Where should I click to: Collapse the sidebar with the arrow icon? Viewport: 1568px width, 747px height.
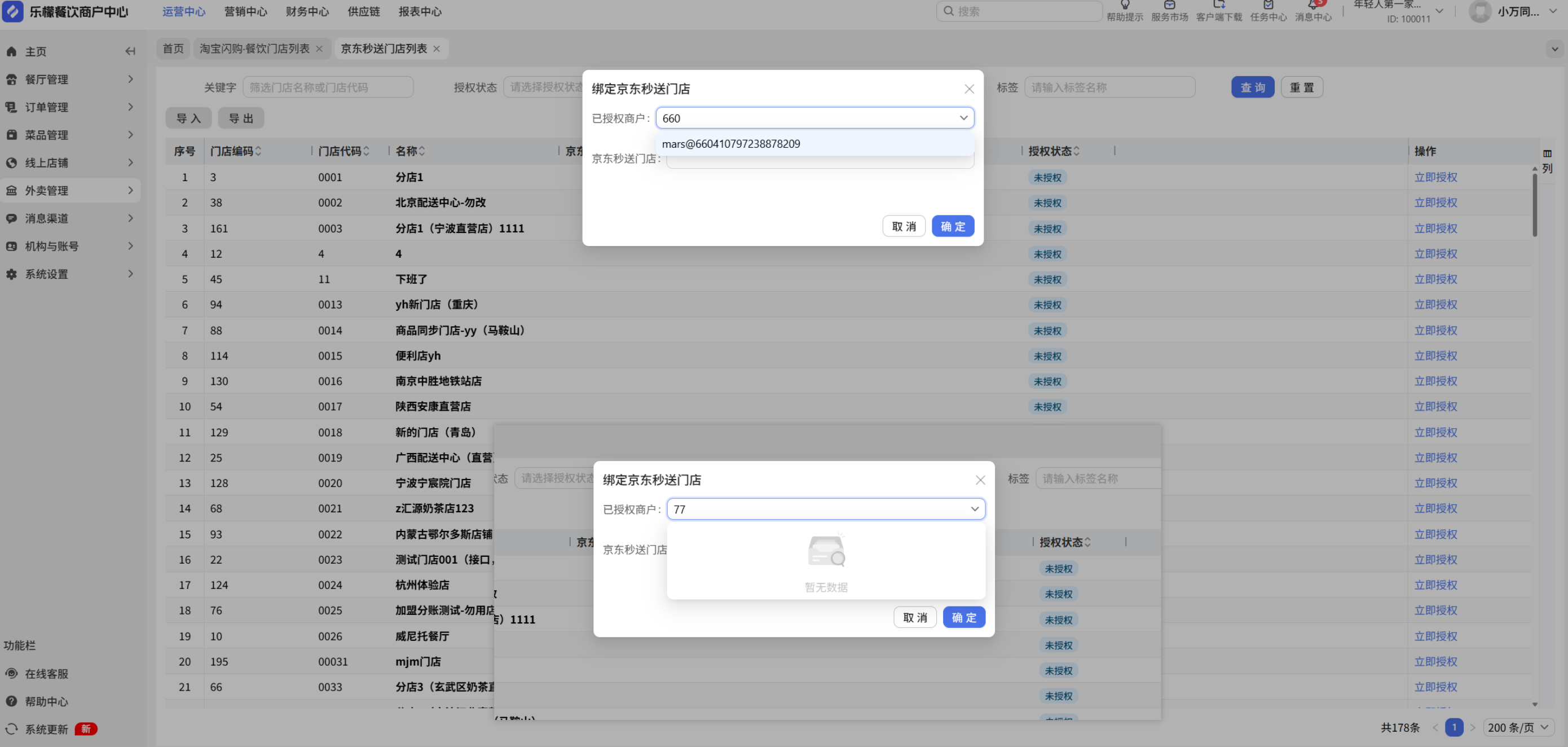click(x=130, y=51)
